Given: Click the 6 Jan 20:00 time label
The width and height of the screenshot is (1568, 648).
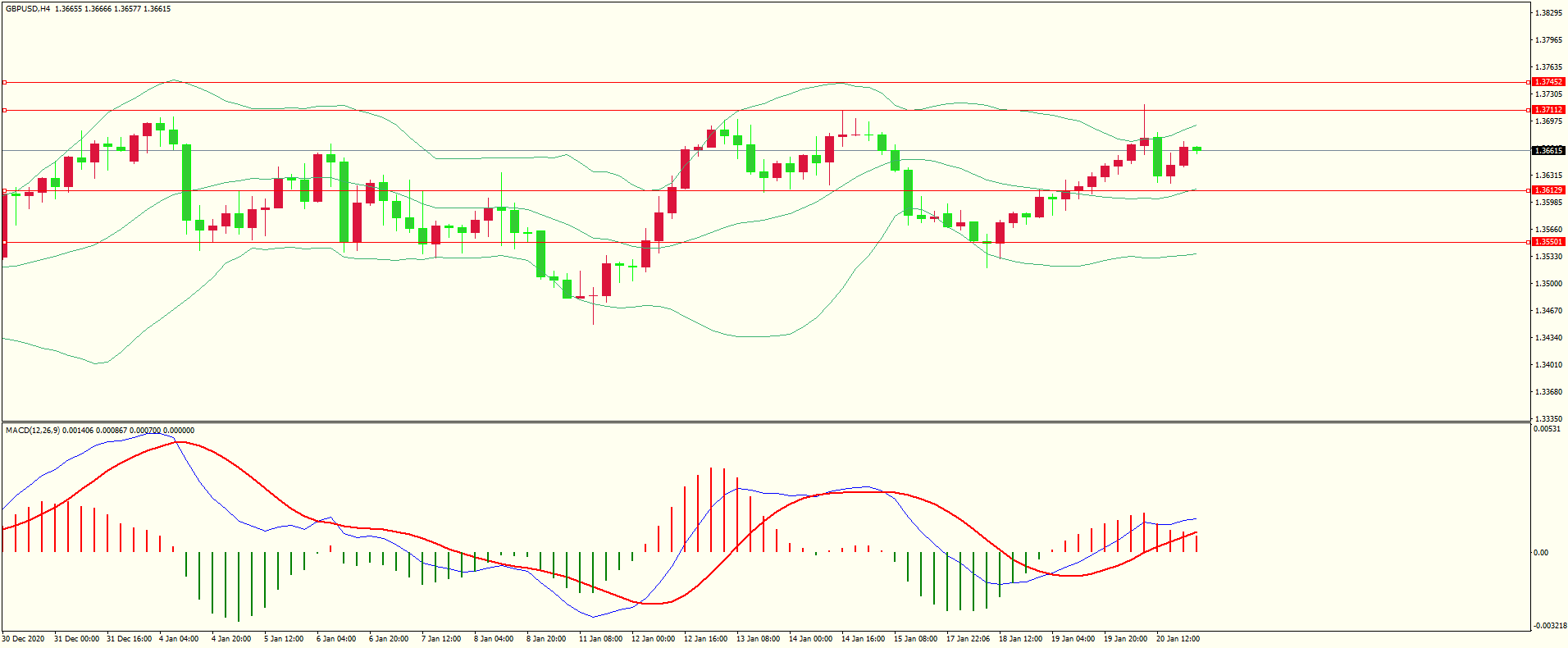Looking at the screenshot, I should pos(389,639).
